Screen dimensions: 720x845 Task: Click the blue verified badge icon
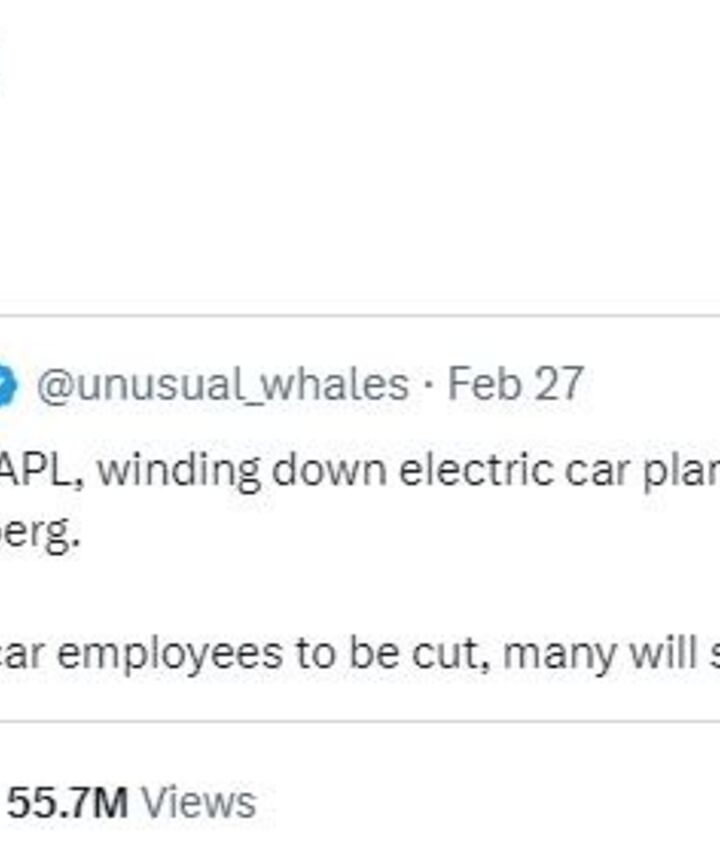point(7,385)
